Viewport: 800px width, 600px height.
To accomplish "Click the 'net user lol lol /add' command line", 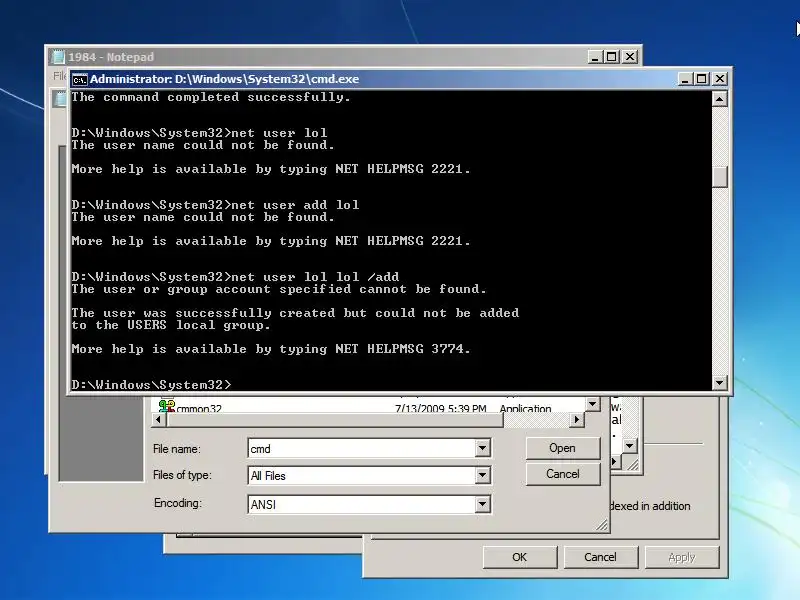I will click(x=235, y=277).
